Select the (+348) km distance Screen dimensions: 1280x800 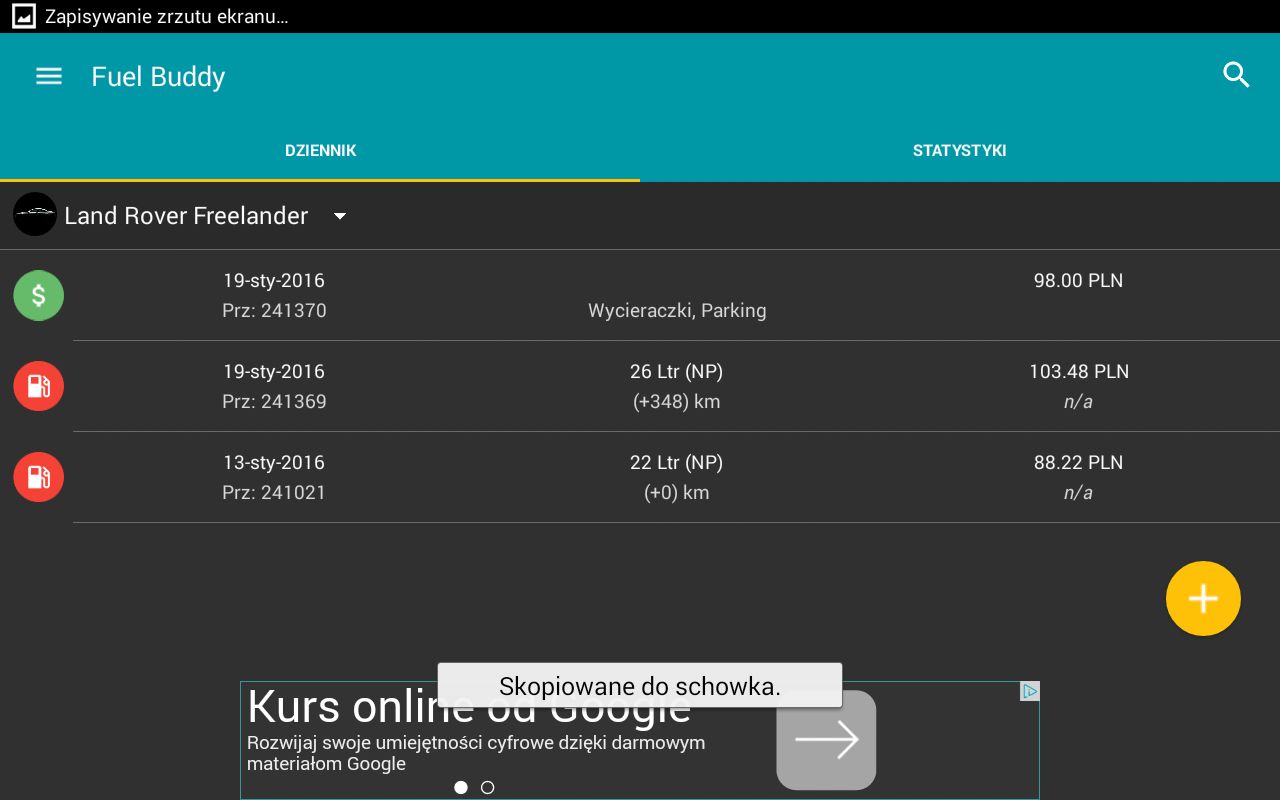(676, 402)
